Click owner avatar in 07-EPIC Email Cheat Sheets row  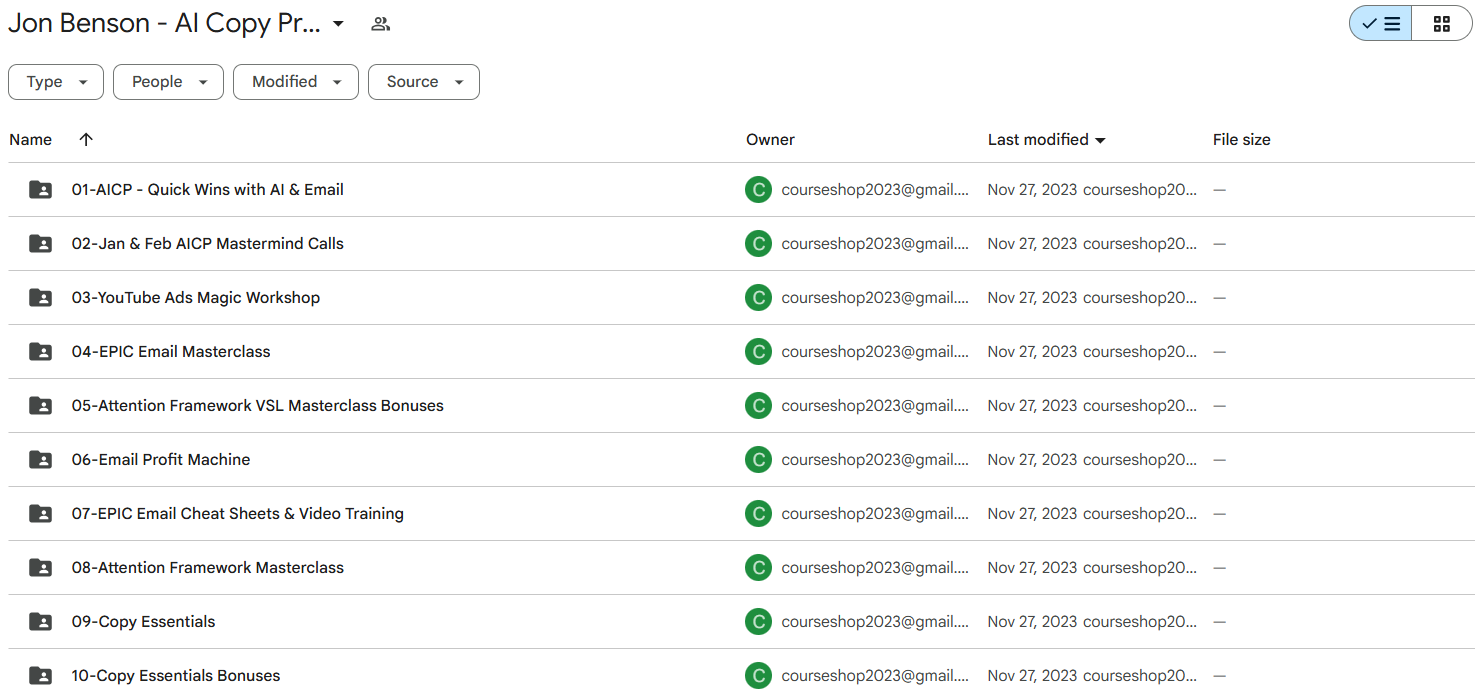(x=758, y=514)
